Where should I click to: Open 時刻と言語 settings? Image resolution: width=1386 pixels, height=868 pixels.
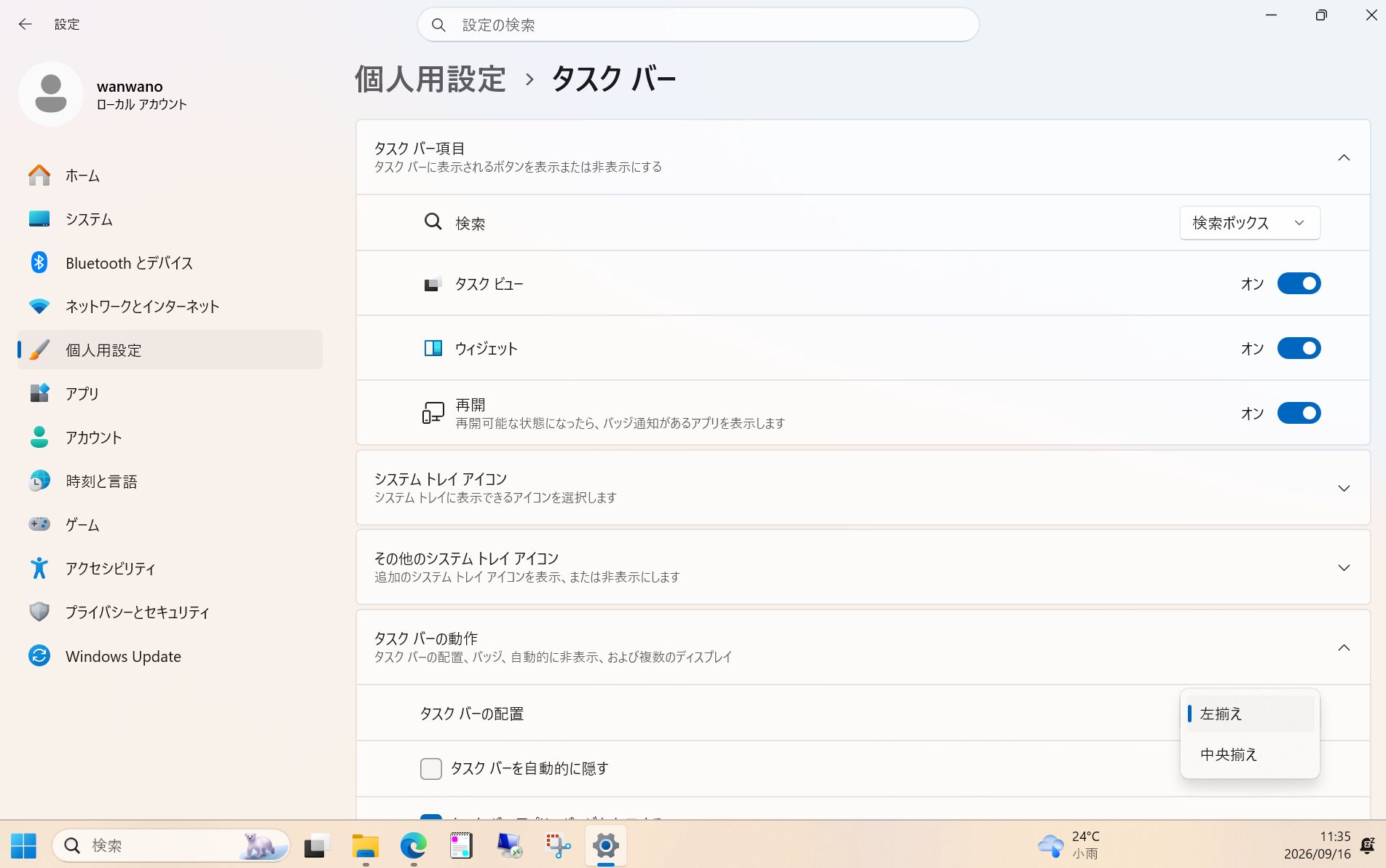[x=170, y=481]
